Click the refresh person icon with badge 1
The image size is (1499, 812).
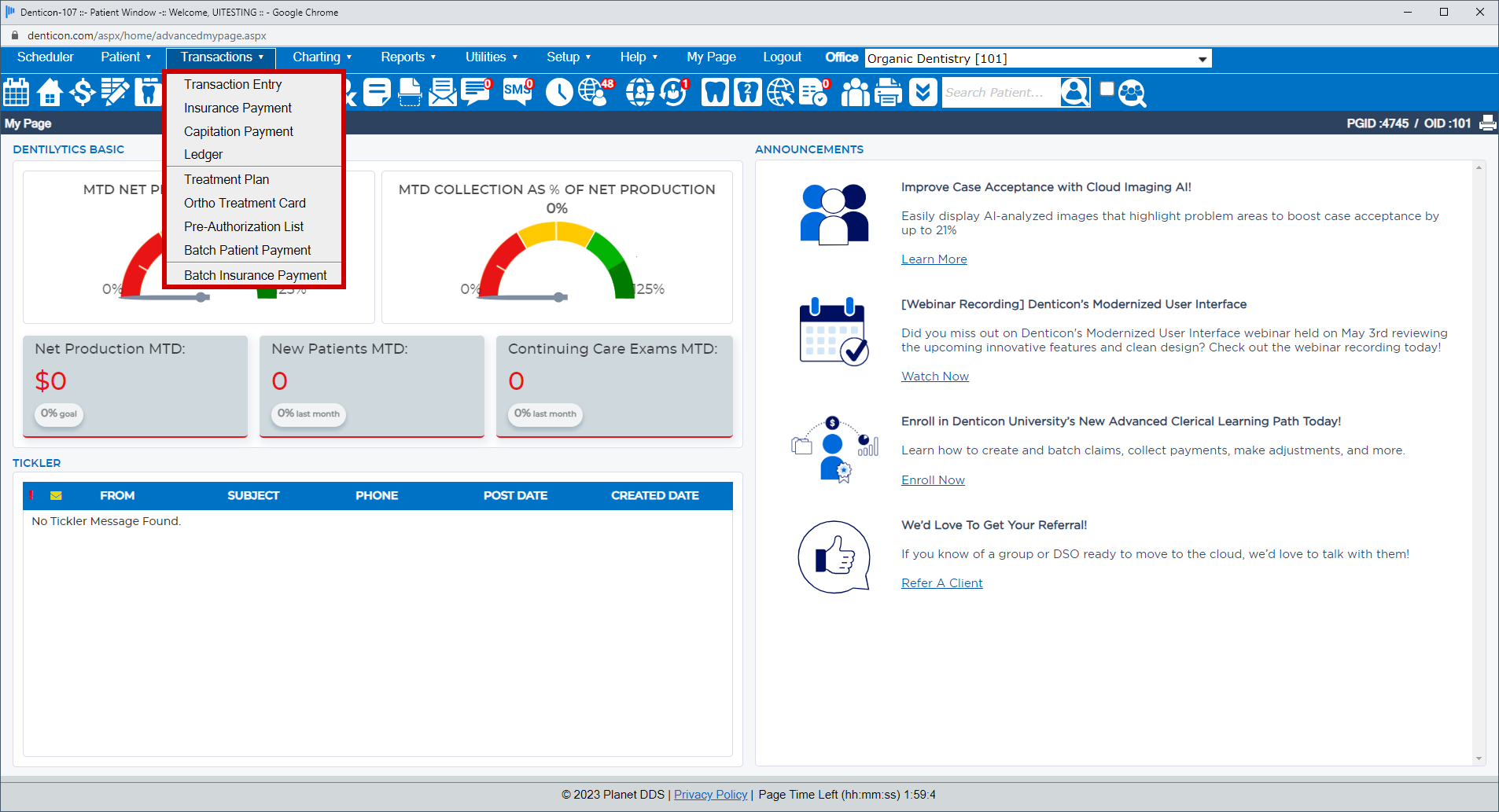coord(674,92)
